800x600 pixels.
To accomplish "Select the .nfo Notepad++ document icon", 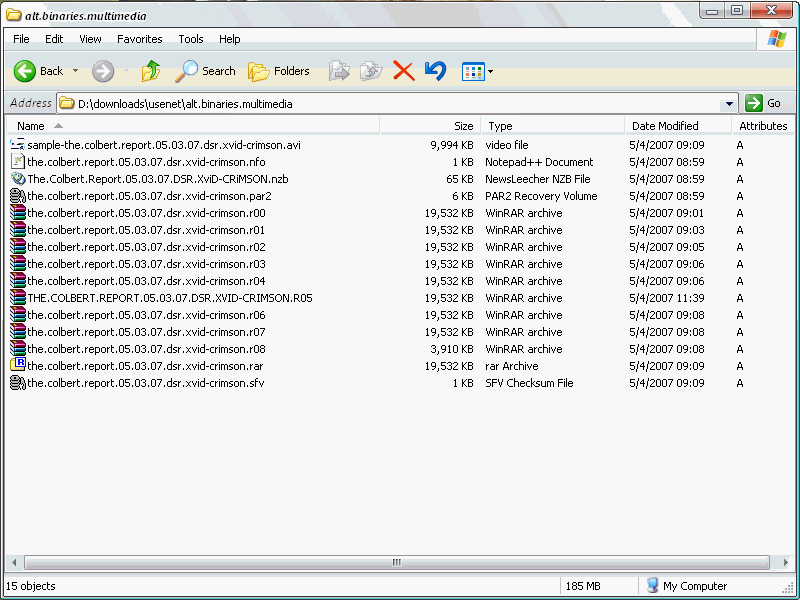I will point(18,162).
